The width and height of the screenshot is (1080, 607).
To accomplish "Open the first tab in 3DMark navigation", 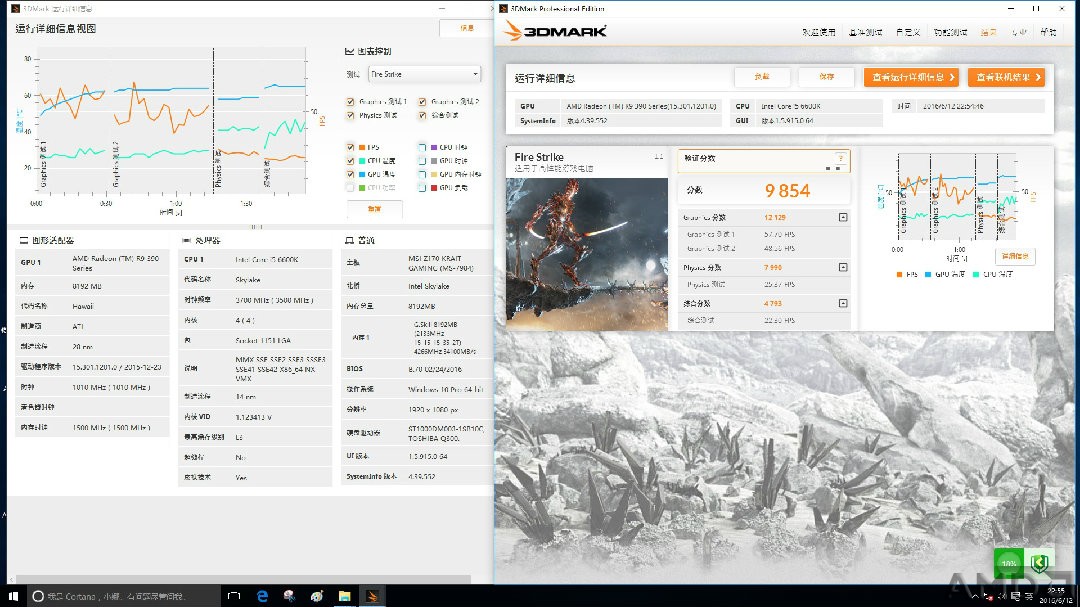I will tap(818, 32).
